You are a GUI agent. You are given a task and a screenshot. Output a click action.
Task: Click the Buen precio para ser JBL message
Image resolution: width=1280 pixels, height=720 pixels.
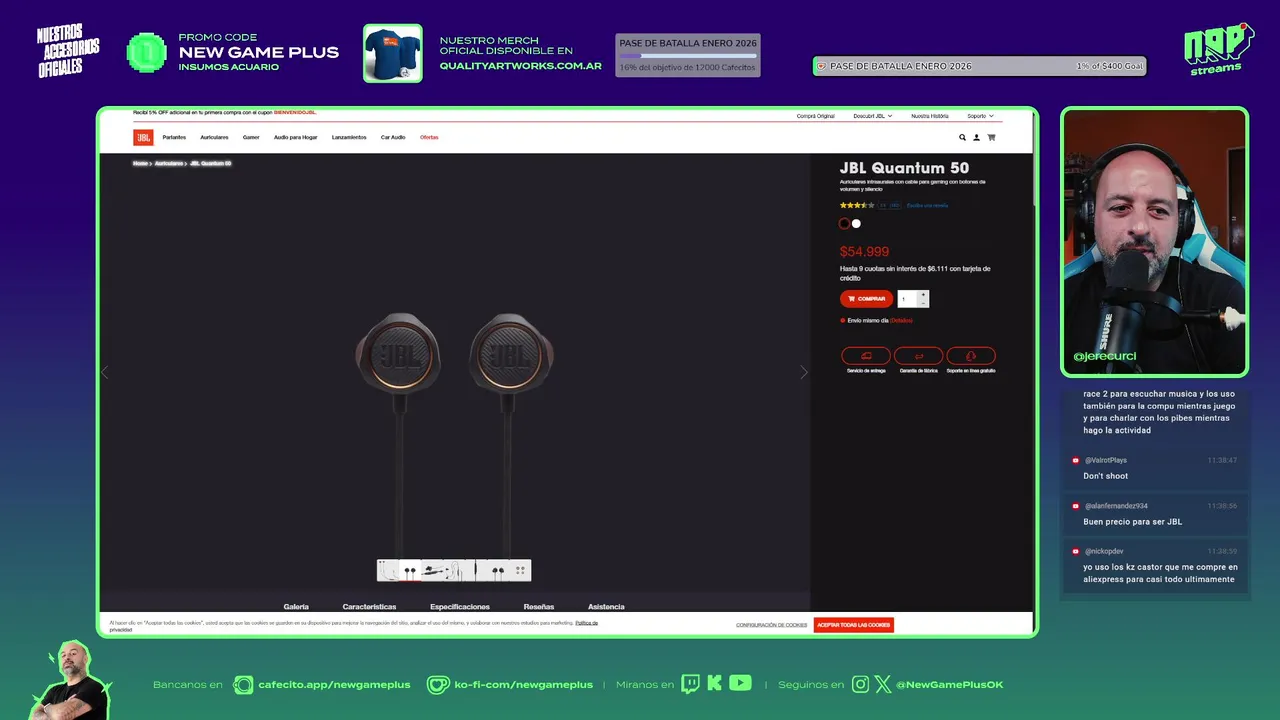(1132, 522)
